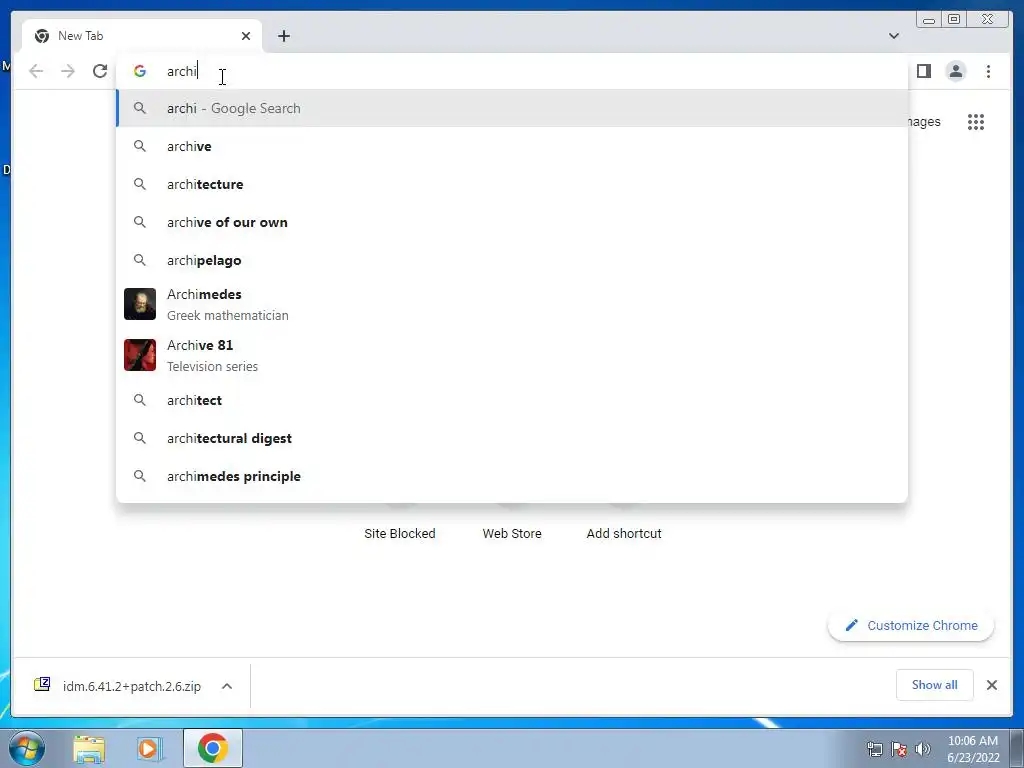Select the New Tab tab
Screen dimensions: 1024x768
142,36
